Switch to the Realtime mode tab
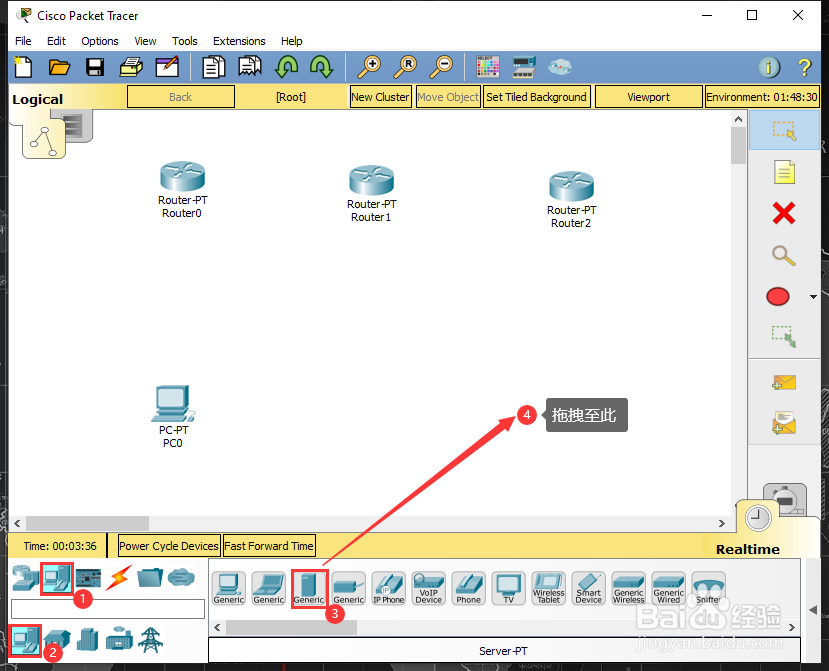This screenshot has height=671, width=829. [748, 549]
